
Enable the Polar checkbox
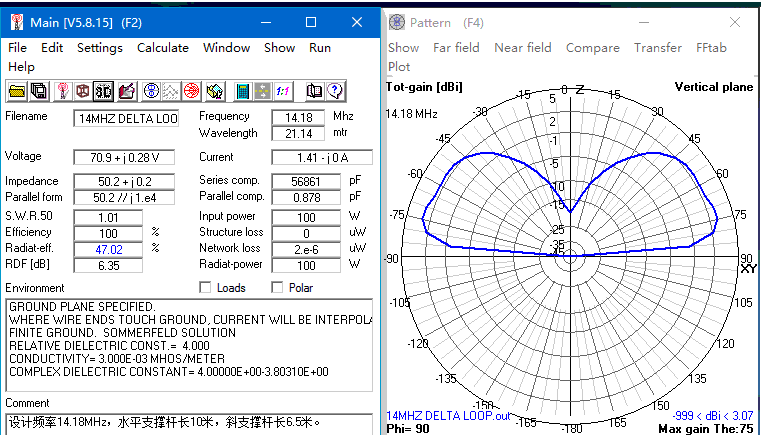point(277,287)
